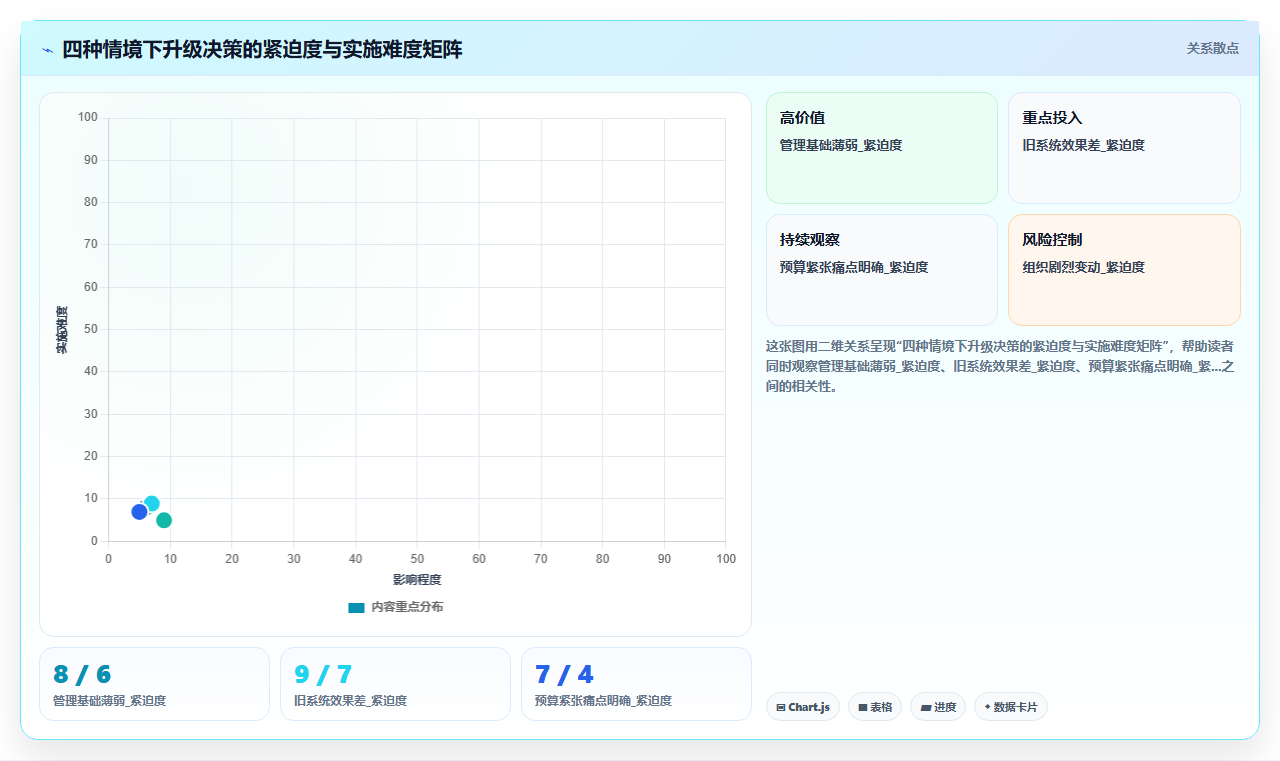Viewport: 1280px width, 761px height.
Task: Click the lightning icon beside the title
Action: click(x=47, y=50)
